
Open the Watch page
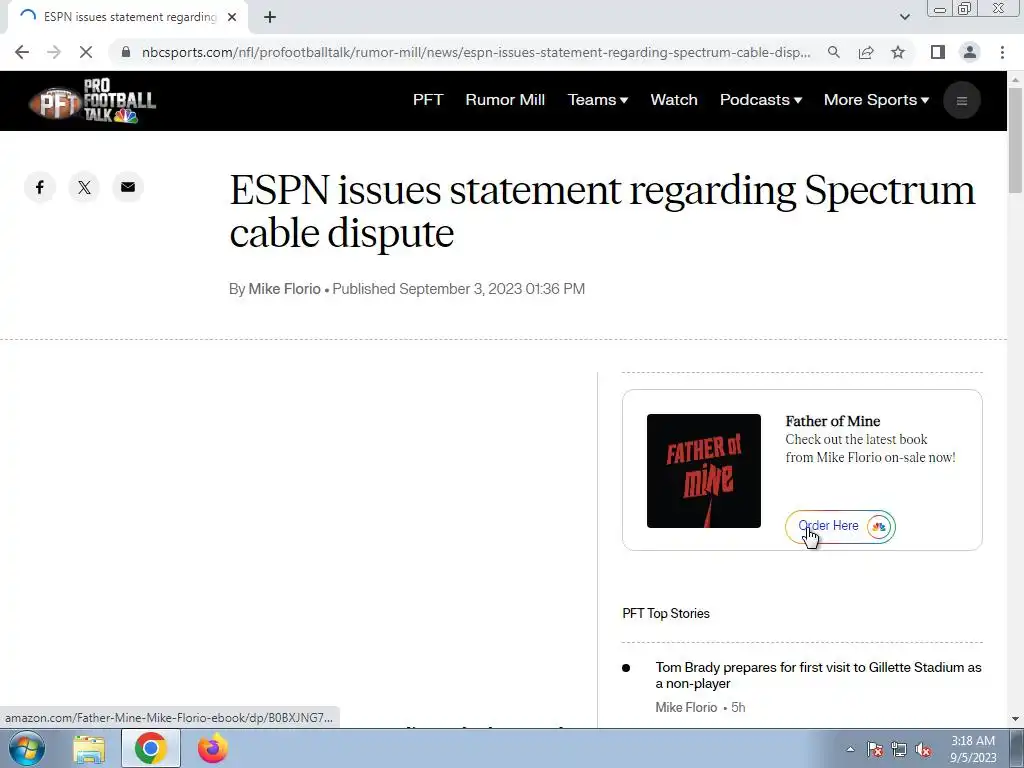(x=674, y=100)
